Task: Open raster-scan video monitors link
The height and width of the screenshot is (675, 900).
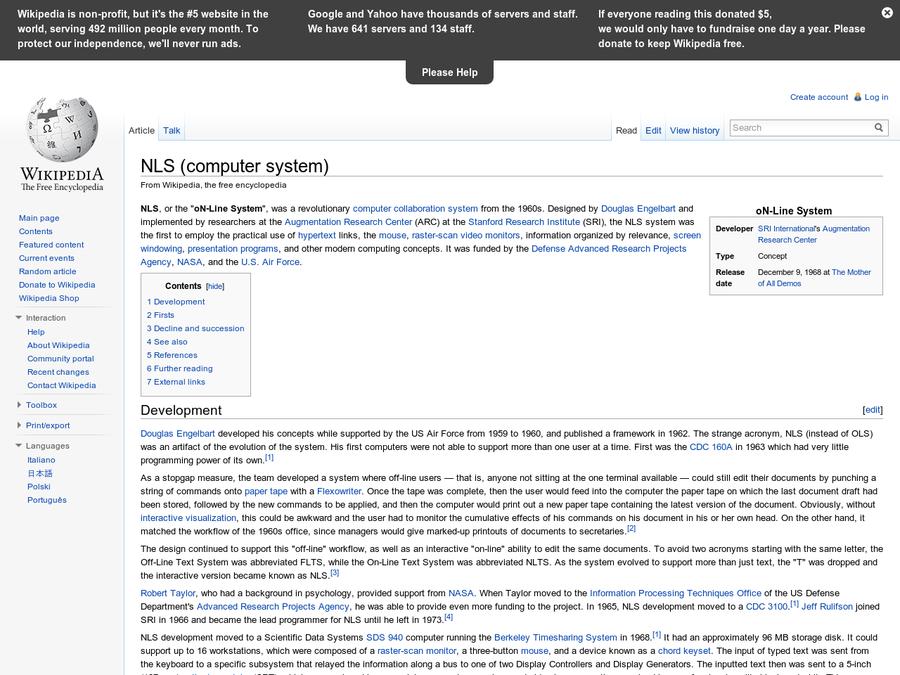Action: pos(465,235)
